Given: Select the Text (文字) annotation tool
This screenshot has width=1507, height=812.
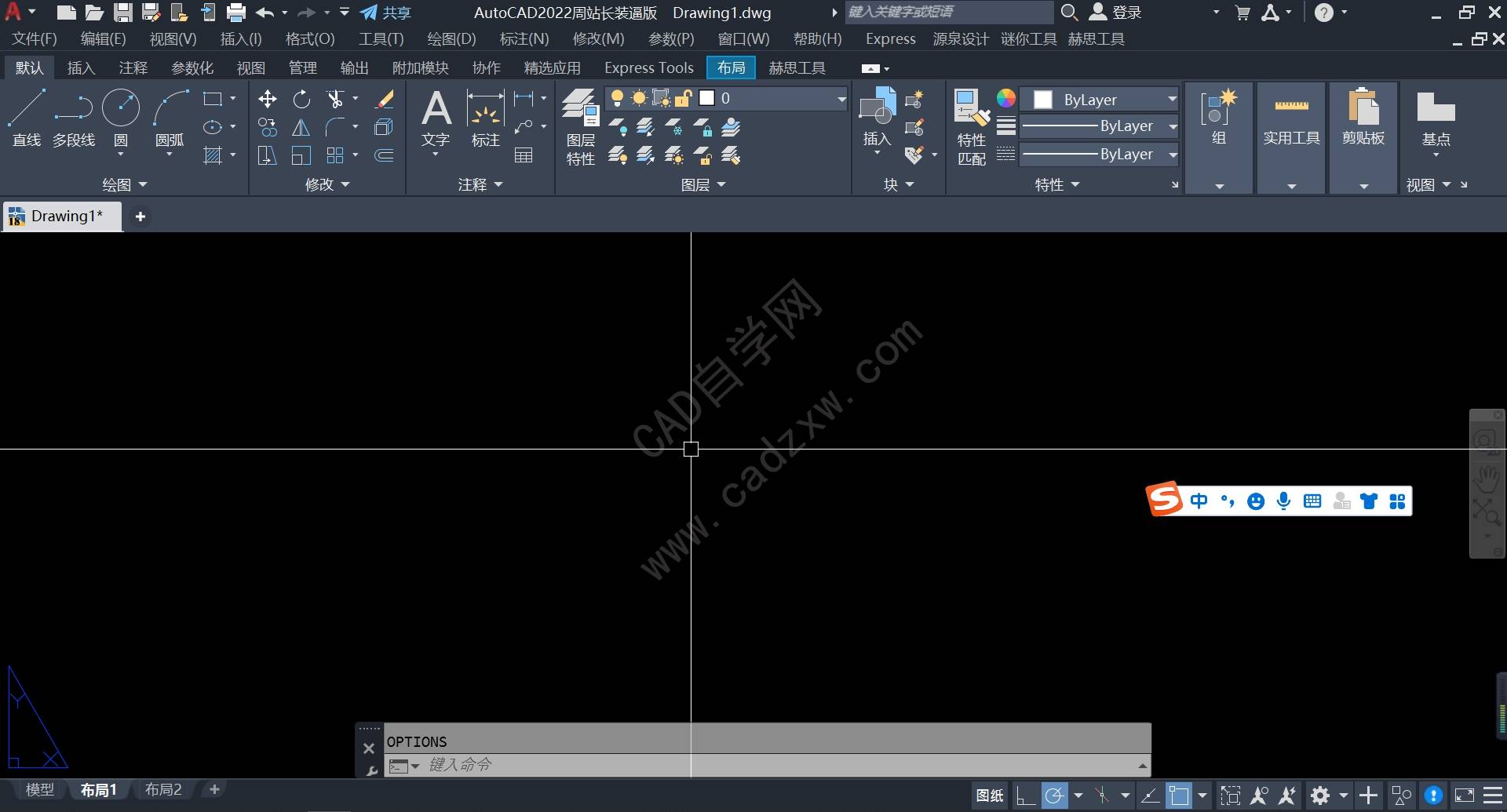Looking at the screenshot, I should tap(436, 118).
